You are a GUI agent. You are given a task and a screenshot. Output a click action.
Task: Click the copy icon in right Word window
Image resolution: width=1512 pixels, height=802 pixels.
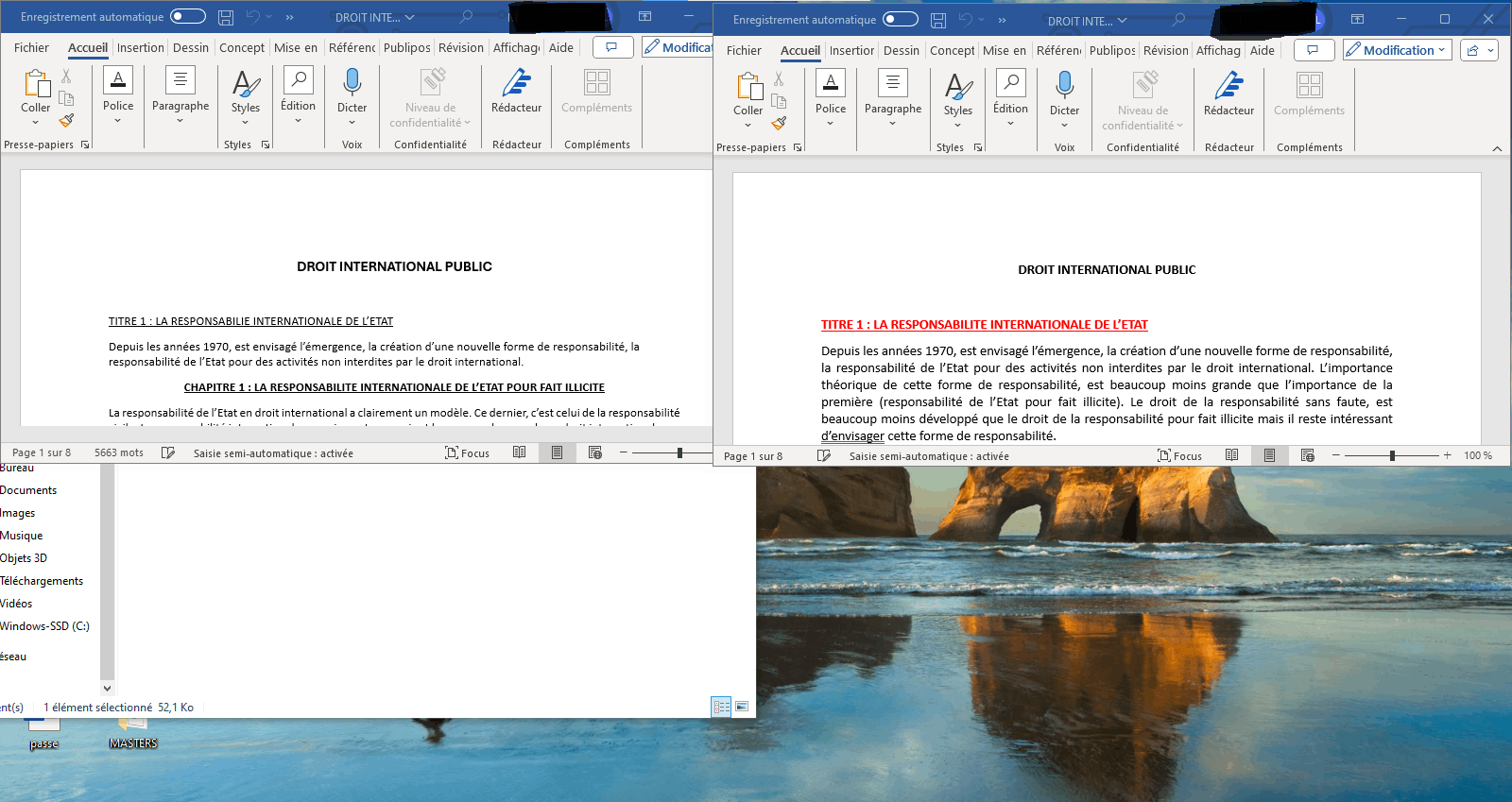779,101
